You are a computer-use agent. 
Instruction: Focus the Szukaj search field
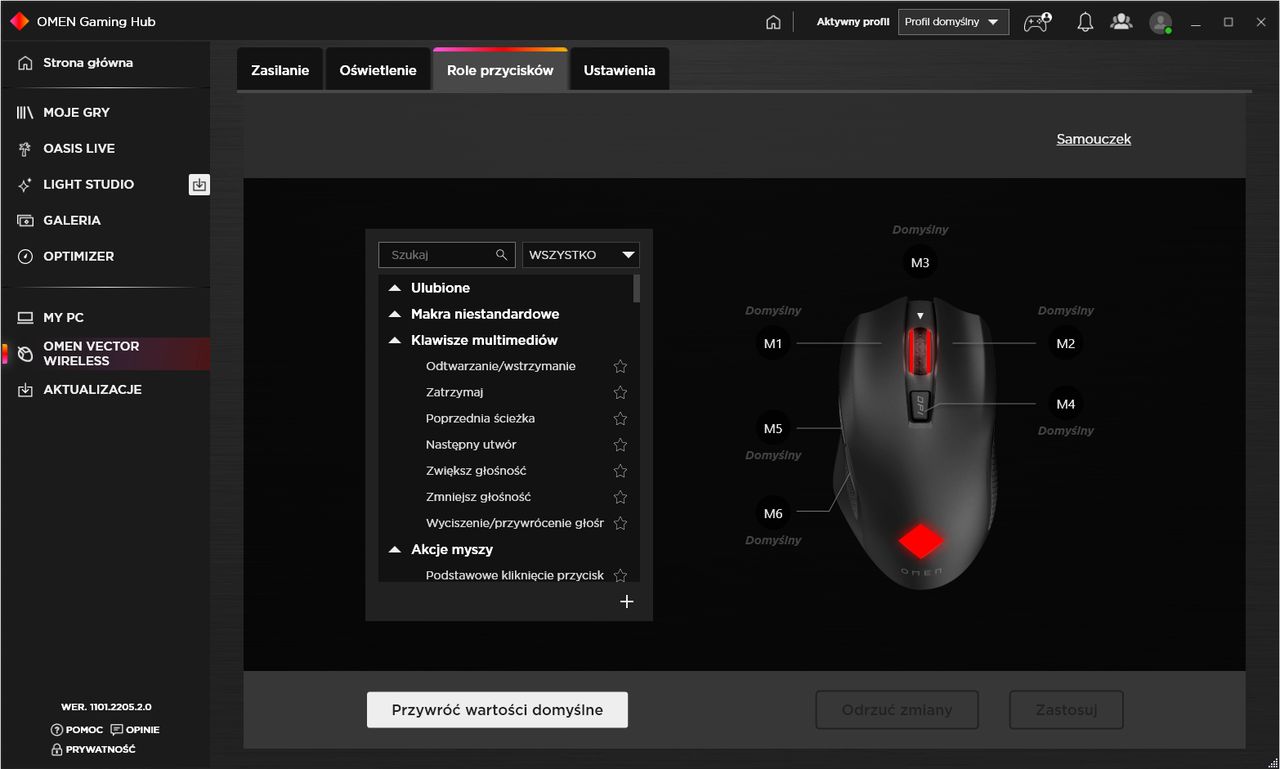[447, 255]
